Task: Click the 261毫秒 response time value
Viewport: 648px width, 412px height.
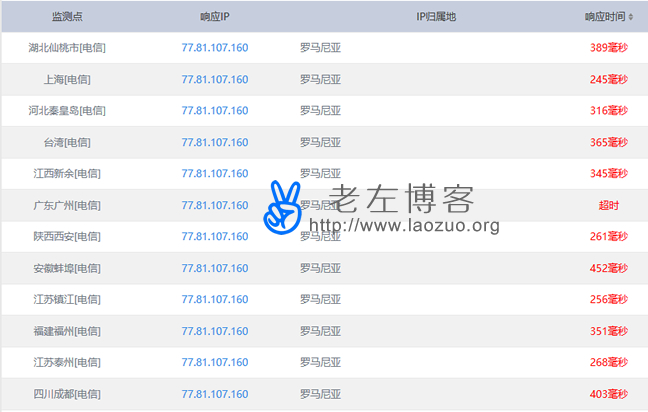Action: pyautogui.click(x=609, y=236)
